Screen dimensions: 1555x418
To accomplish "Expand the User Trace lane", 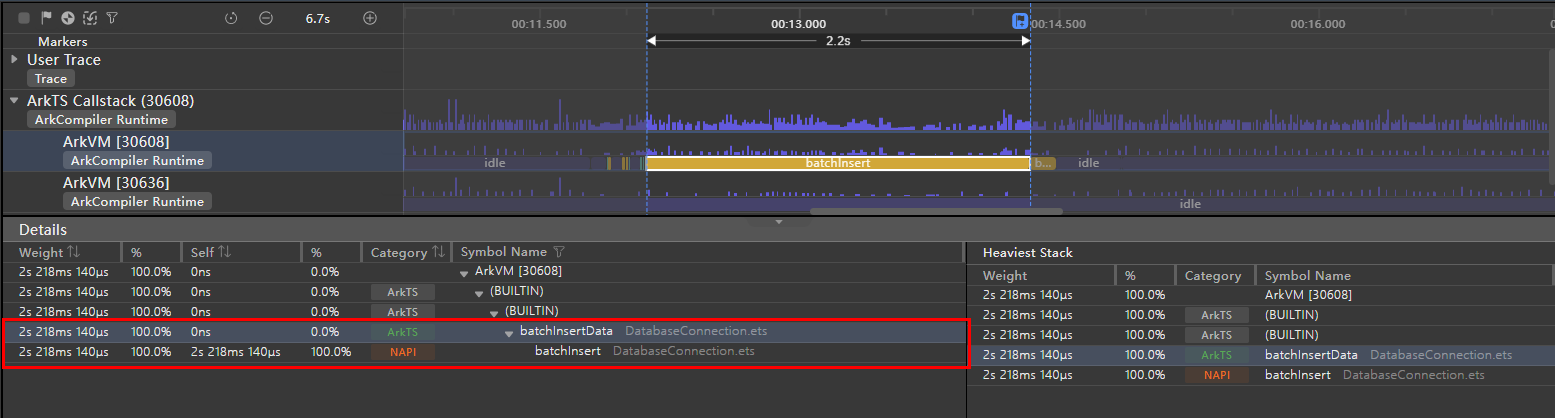I will pos(14,60).
